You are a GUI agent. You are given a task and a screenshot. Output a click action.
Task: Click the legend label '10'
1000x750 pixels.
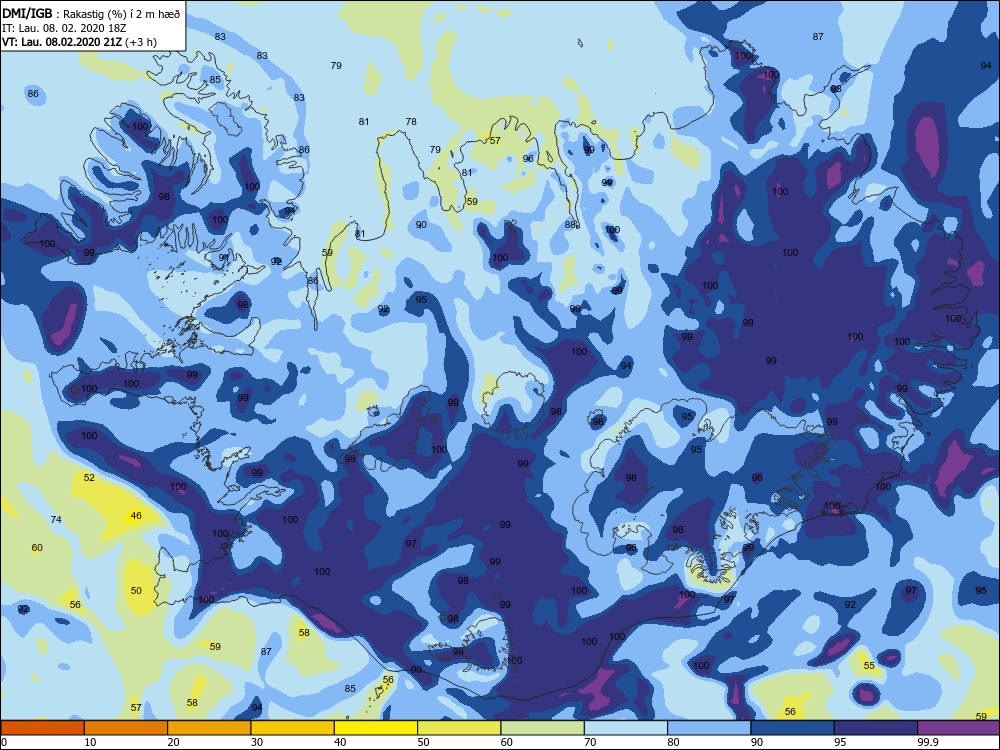(91, 742)
